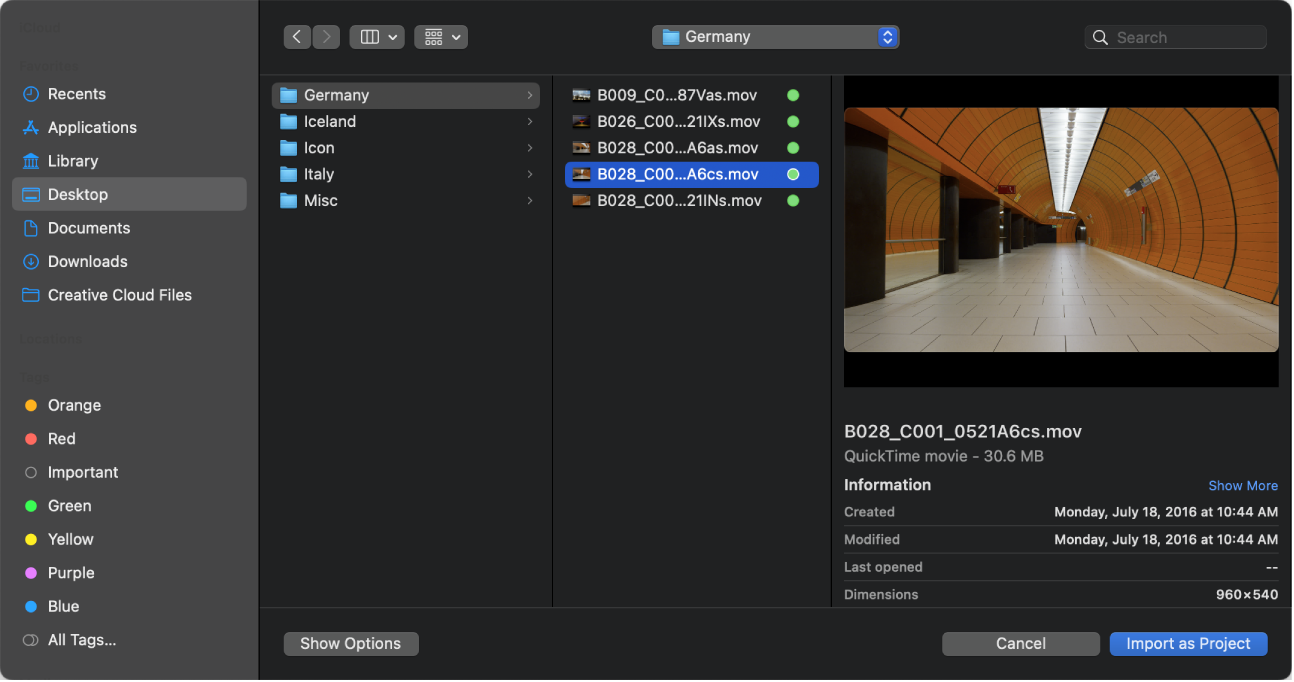Expand the Iceland folder chevron
Image resolution: width=1294 pixels, height=682 pixels.
[x=530, y=121]
